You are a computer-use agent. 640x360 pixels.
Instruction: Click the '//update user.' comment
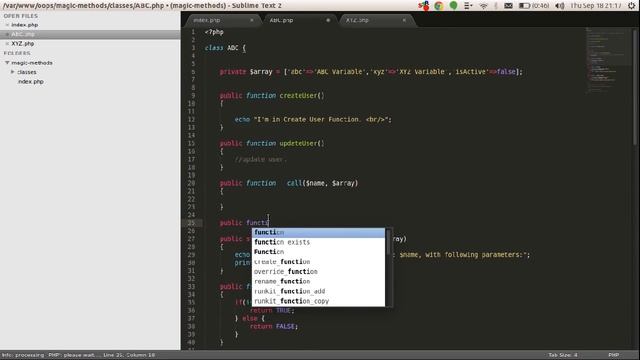click(x=260, y=160)
